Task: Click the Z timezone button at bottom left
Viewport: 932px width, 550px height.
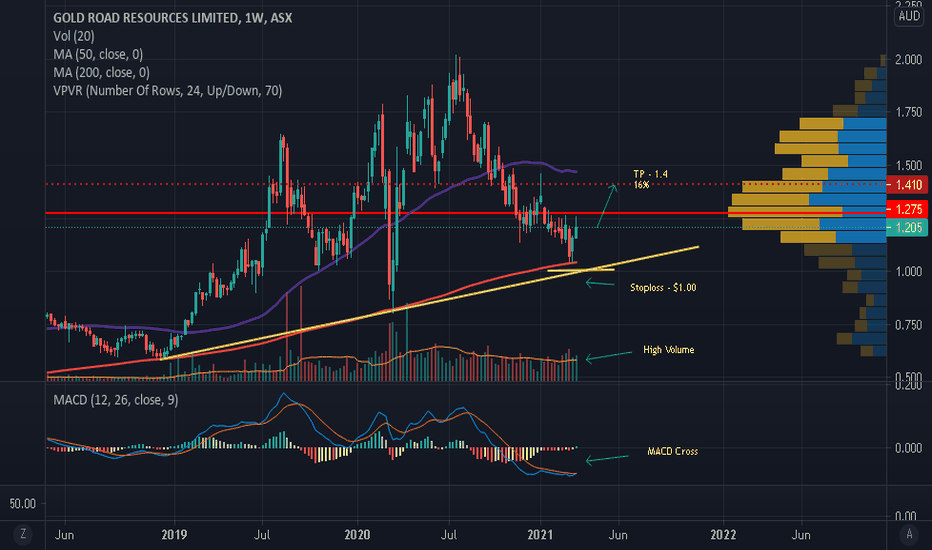Action: (23, 534)
